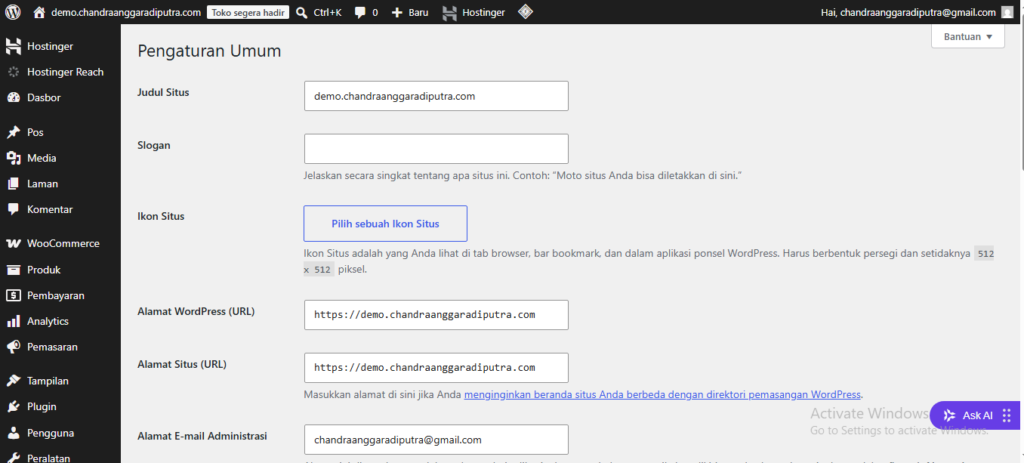
Task: Click the Laman pages icon
Action: point(13,184)
